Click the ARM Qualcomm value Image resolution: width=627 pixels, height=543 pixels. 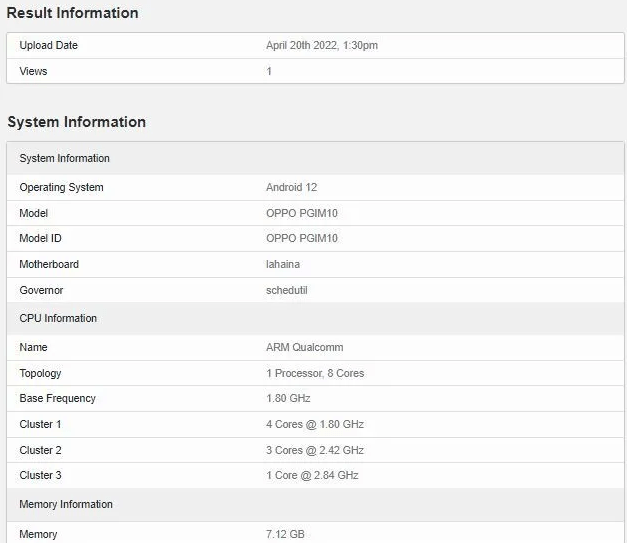[305, 347]
